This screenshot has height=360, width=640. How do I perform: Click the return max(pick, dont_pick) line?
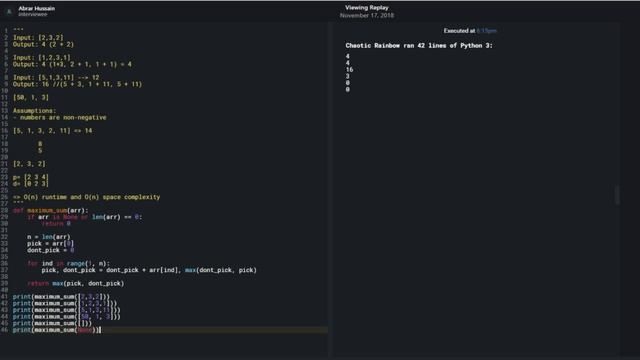76,283
